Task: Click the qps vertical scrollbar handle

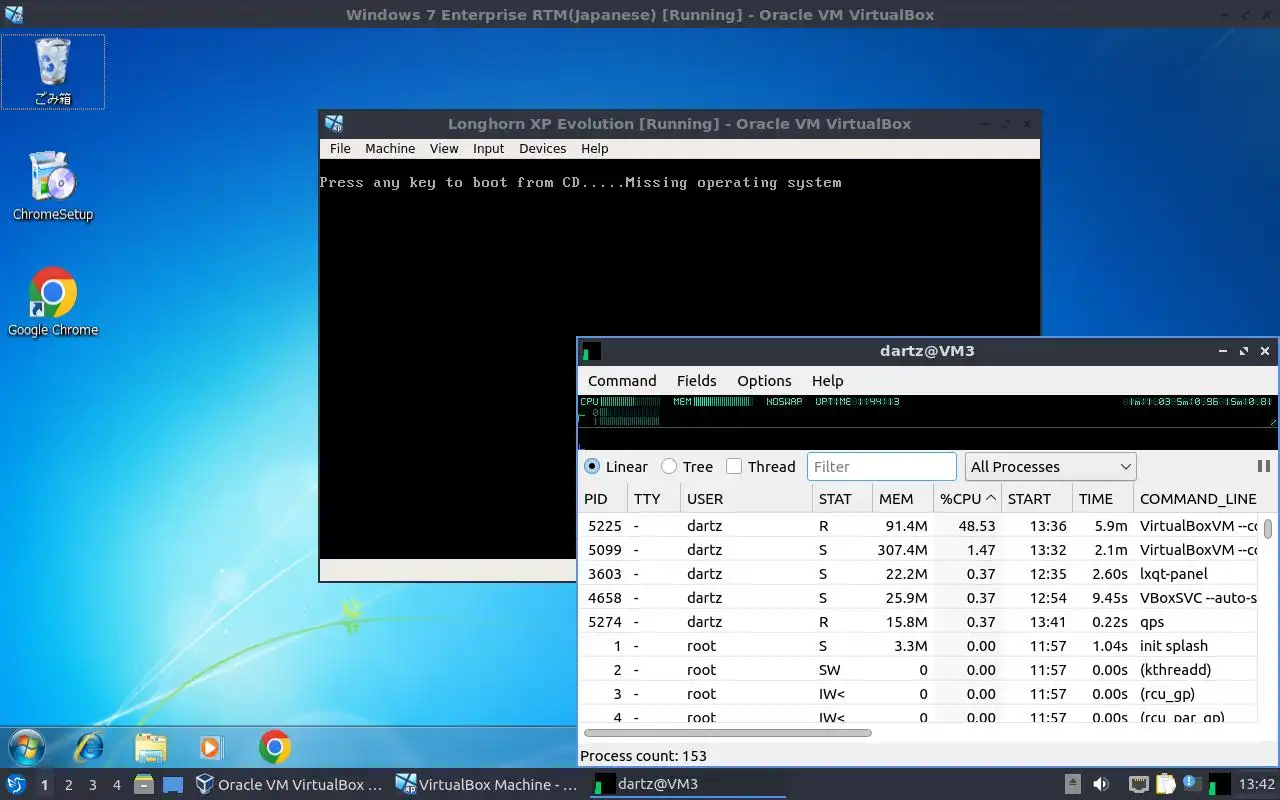Action: pos(1268,528)
